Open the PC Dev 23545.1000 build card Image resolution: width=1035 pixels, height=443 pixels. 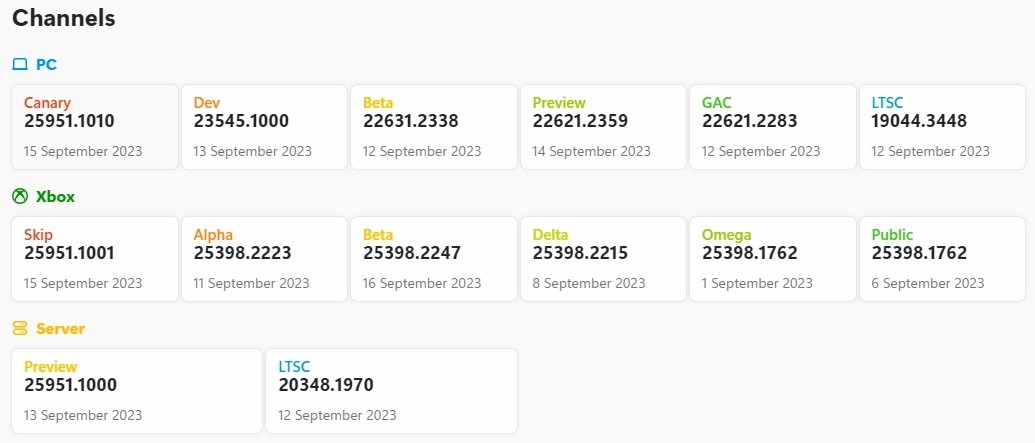click(x=264, y=127)
